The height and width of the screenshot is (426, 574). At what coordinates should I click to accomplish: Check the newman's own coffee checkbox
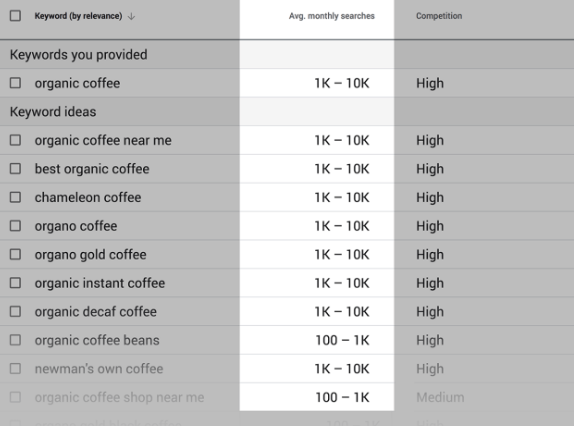pos(15,369)
